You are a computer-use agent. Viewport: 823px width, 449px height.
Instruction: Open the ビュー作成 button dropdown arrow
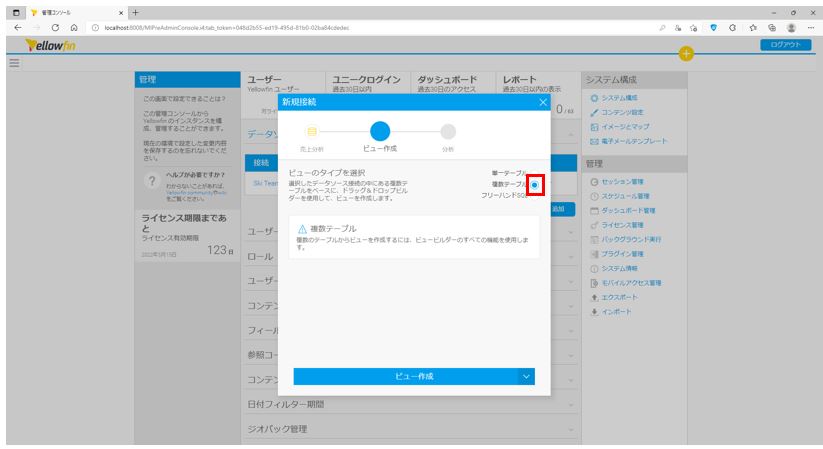click(526, 377)
